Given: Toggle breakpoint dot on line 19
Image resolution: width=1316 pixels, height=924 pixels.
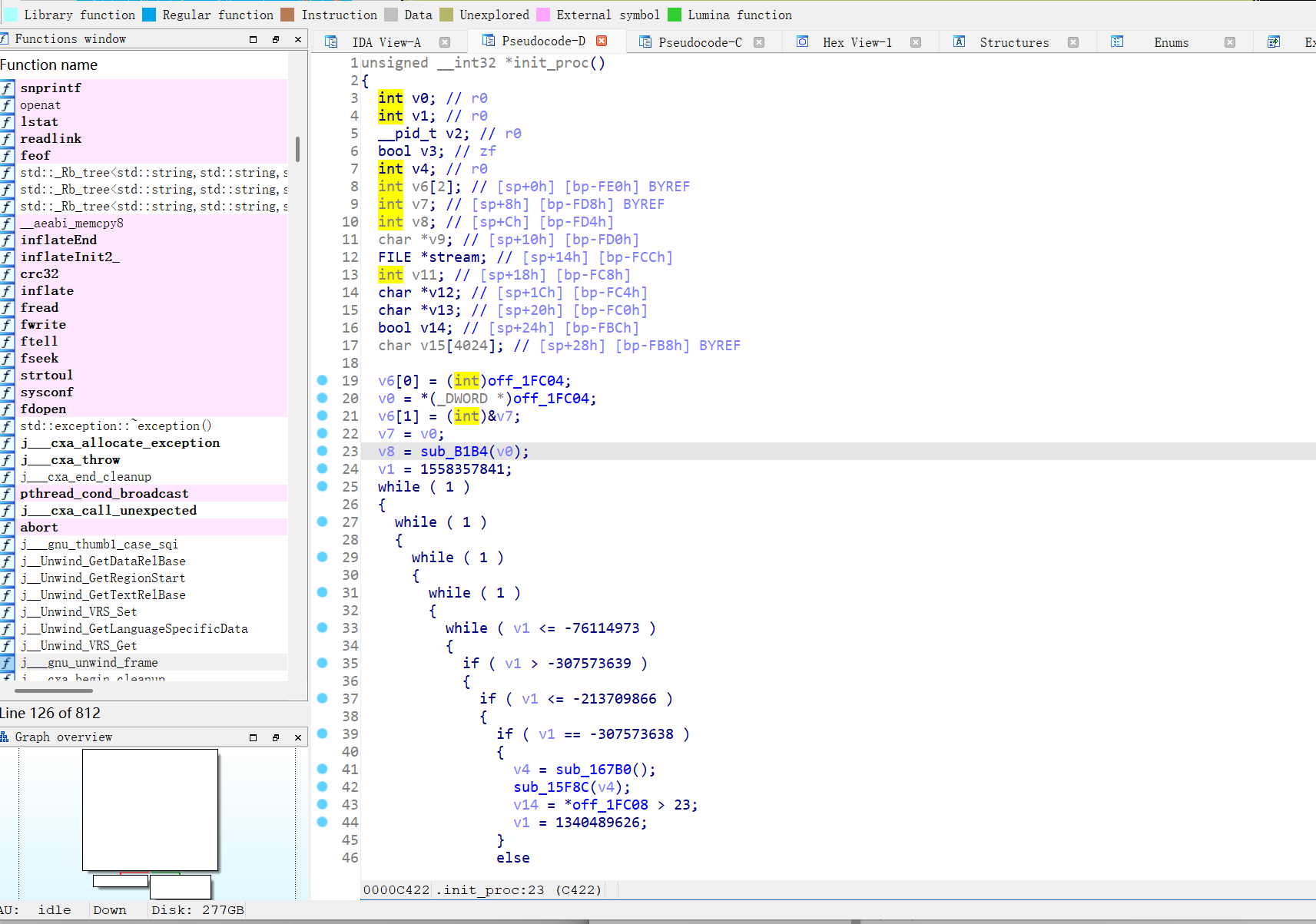Looking at the screenshot, I should 323,380.
